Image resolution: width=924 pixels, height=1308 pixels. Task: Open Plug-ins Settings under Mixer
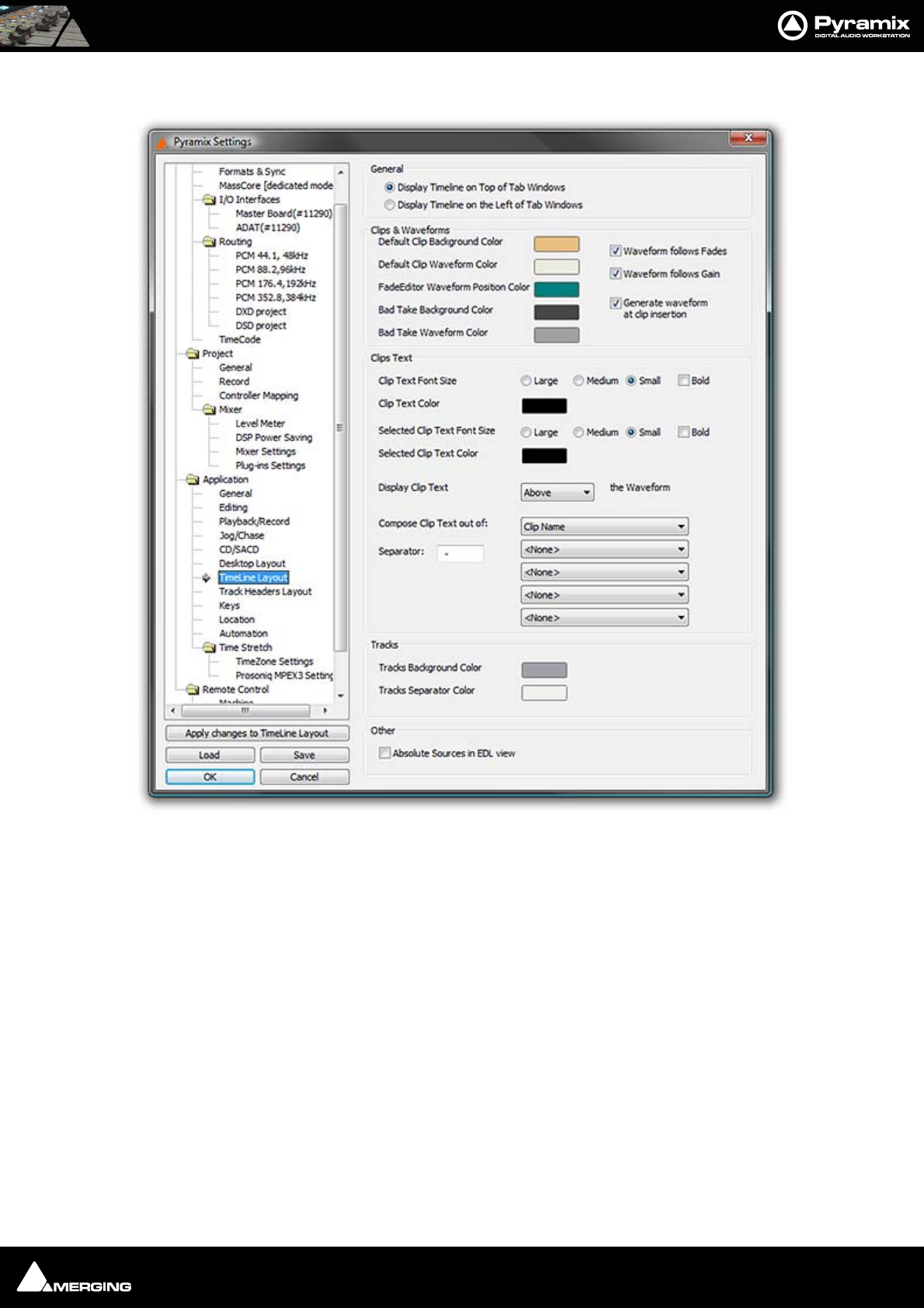tap(270, 465)
